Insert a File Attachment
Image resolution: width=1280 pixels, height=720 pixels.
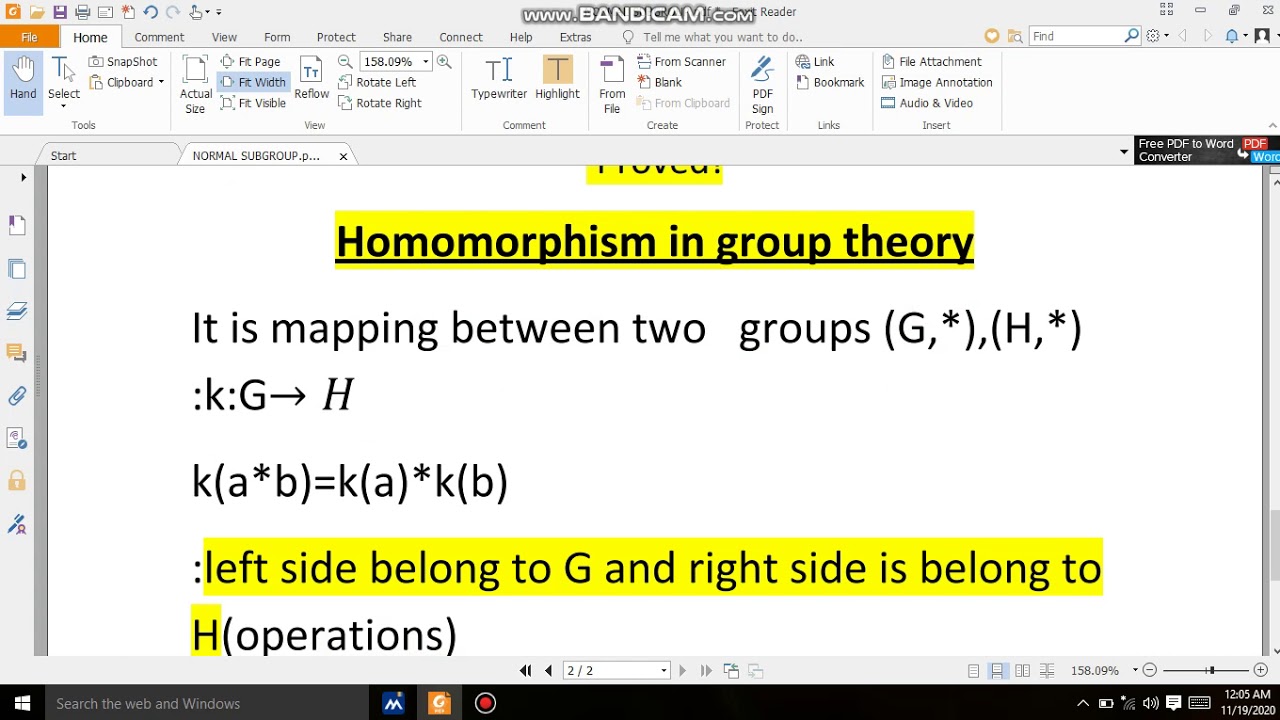point(932,61)
